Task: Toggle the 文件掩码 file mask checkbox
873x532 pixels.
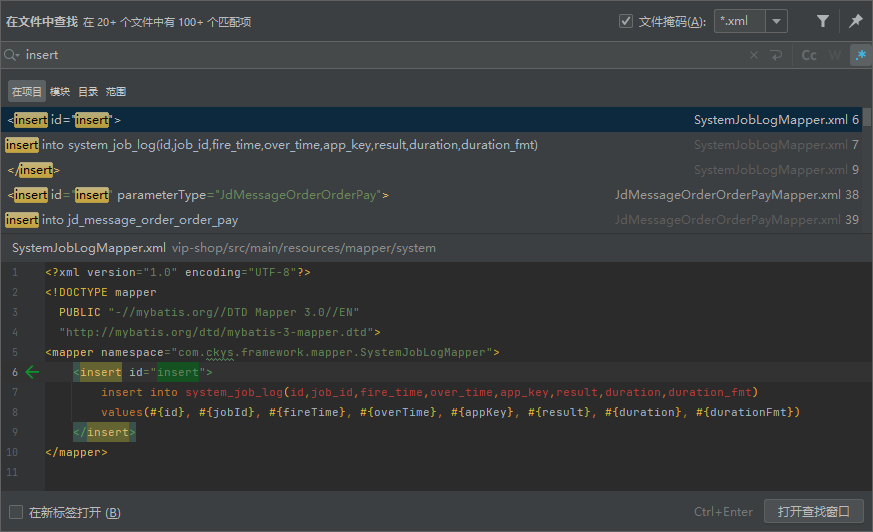Action: point(626,22)
